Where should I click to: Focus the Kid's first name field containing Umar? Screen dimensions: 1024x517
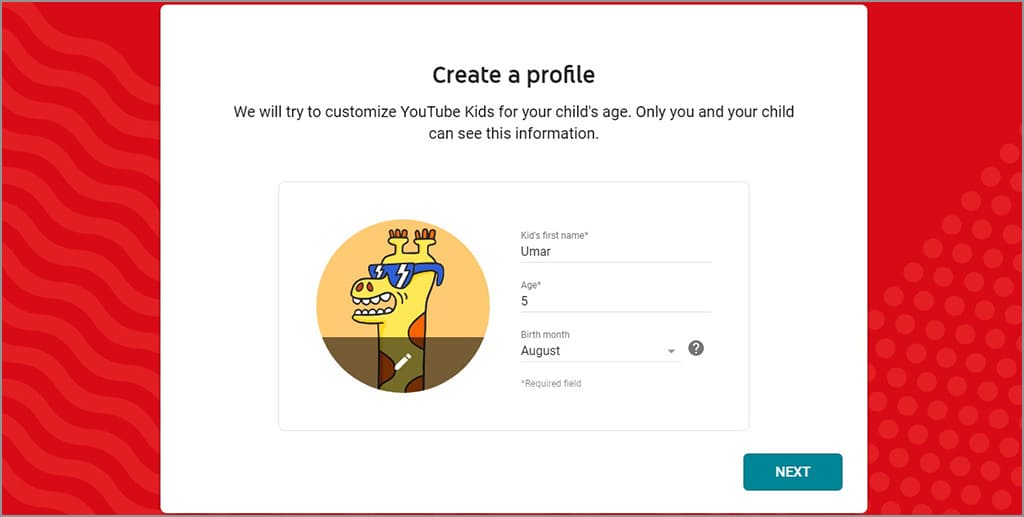pos(615,252)
